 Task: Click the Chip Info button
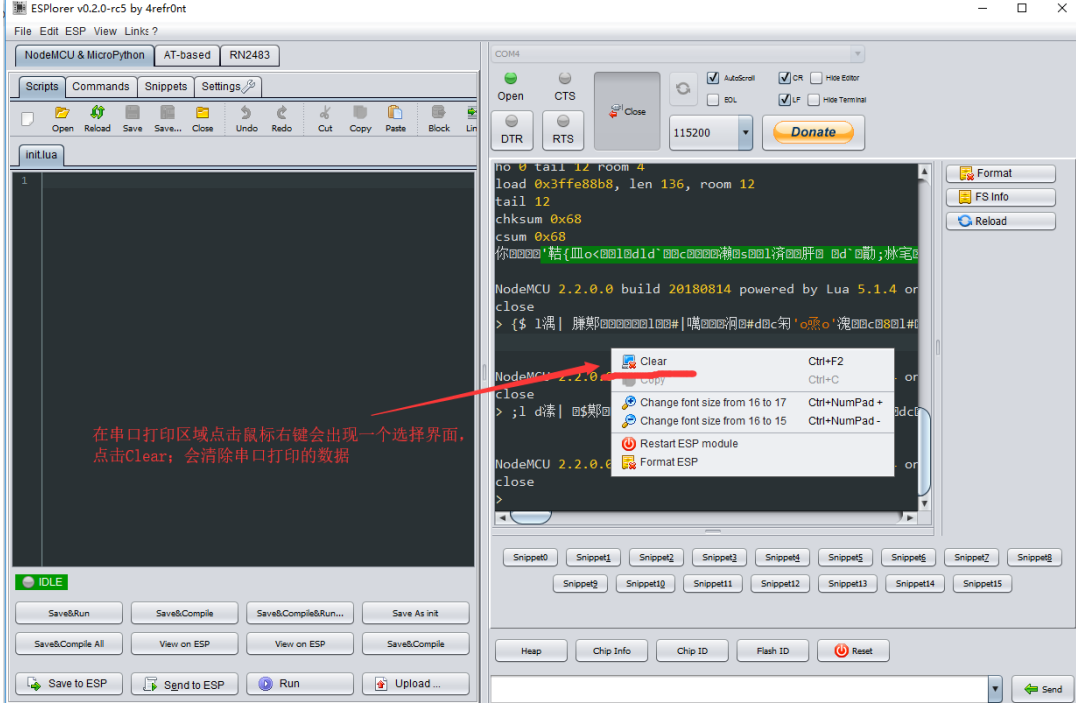(611, 650)
